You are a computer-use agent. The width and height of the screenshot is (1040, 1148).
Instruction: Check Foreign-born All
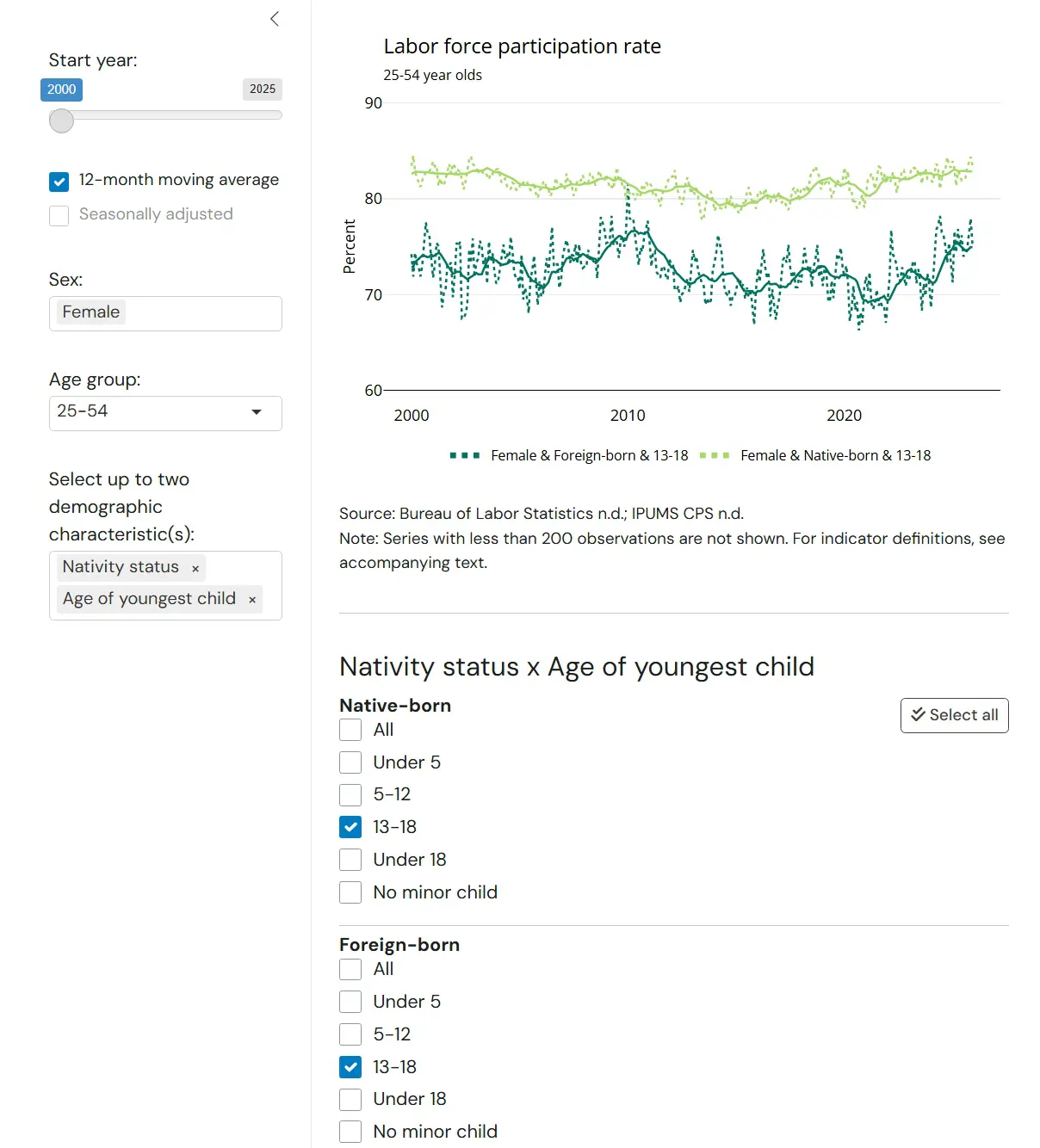(350, 969)
